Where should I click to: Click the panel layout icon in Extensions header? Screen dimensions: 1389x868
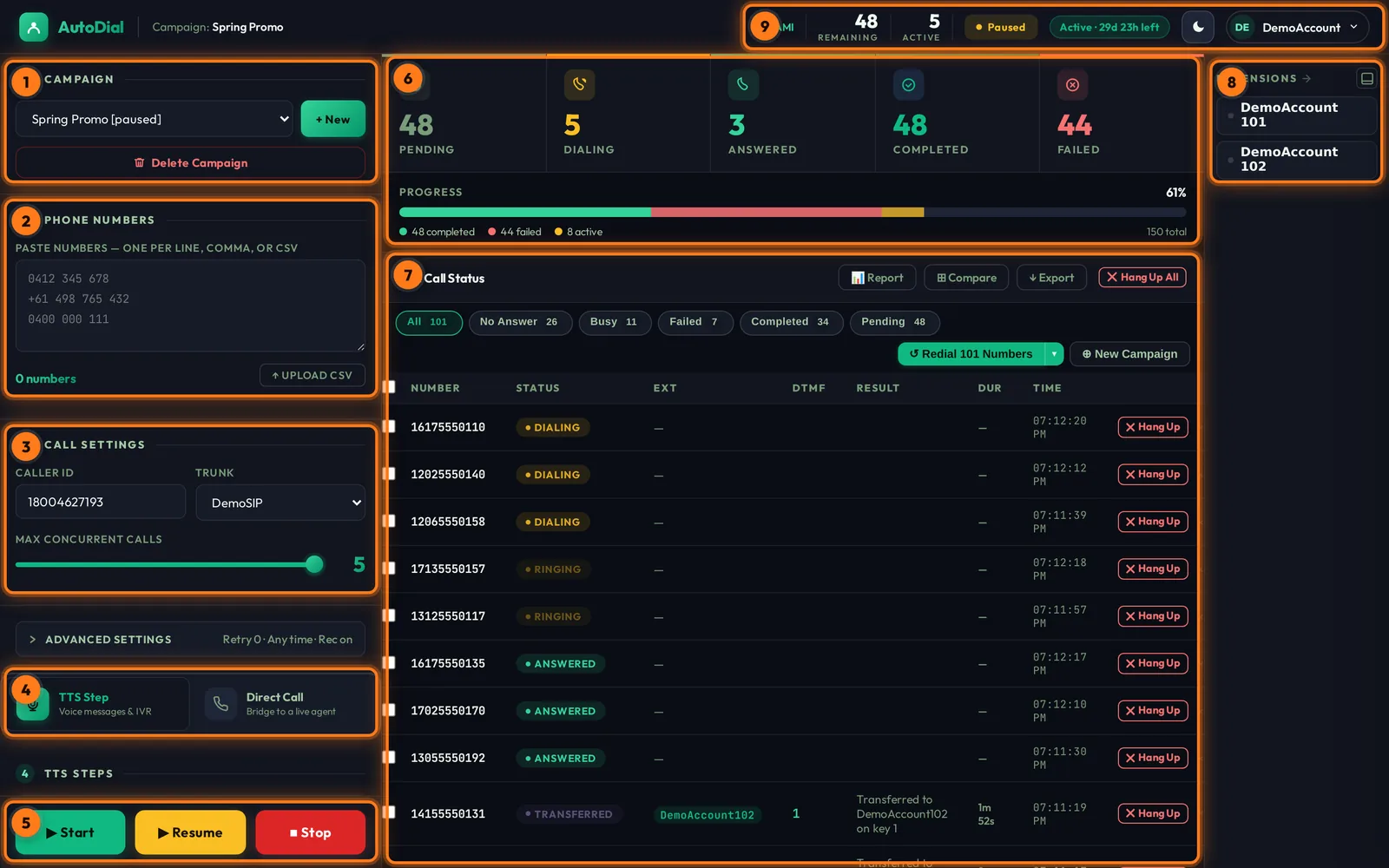pyautogui.click(x=1366, y=79)
